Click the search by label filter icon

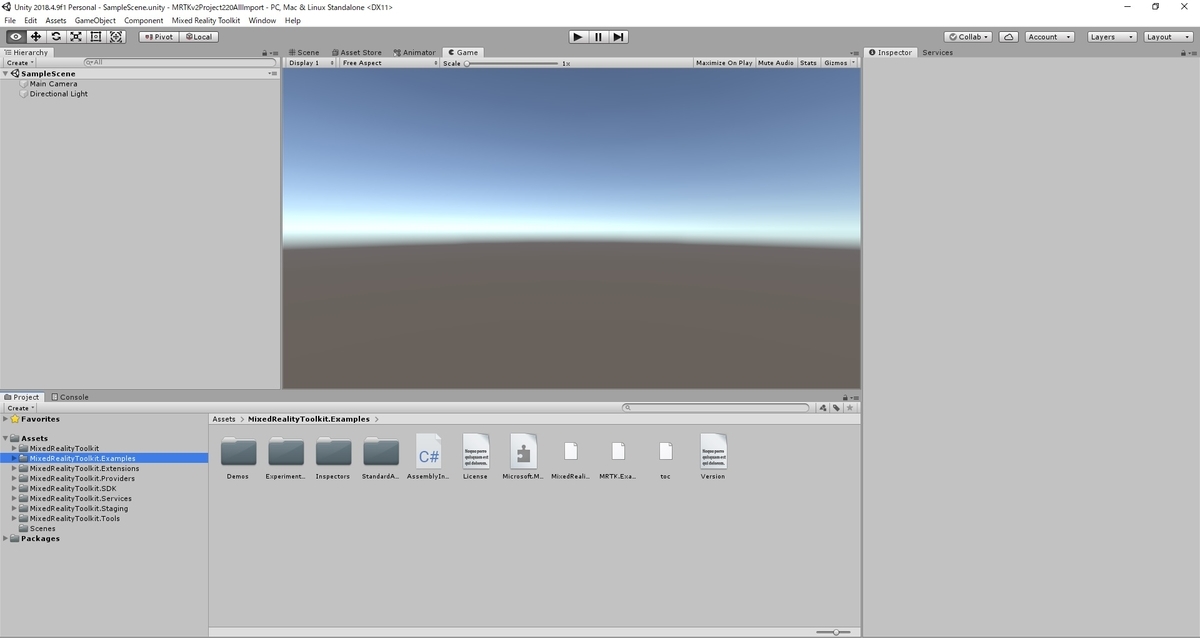tap(836, 408)
